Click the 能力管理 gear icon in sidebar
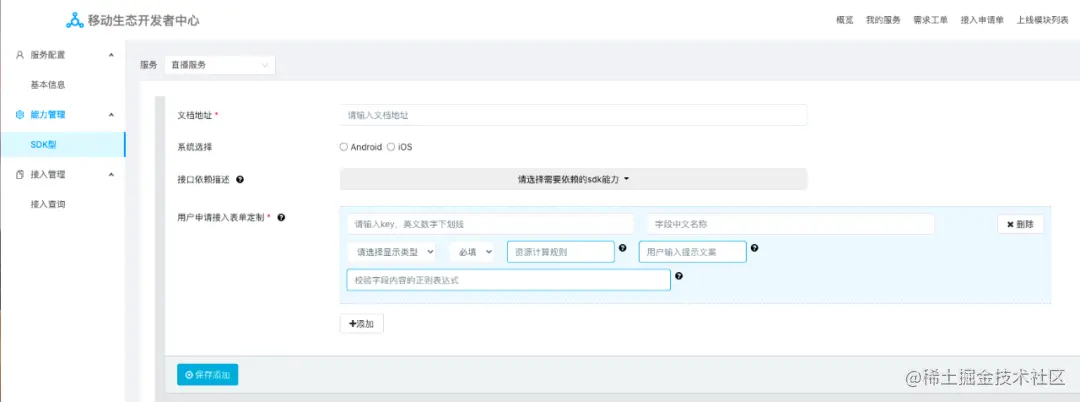This screenshot has width=1080, height=402. 20,114
